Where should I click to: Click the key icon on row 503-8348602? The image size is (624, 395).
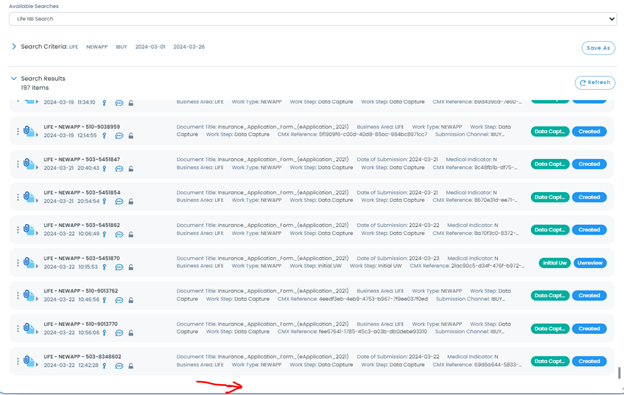pos(104,366)
